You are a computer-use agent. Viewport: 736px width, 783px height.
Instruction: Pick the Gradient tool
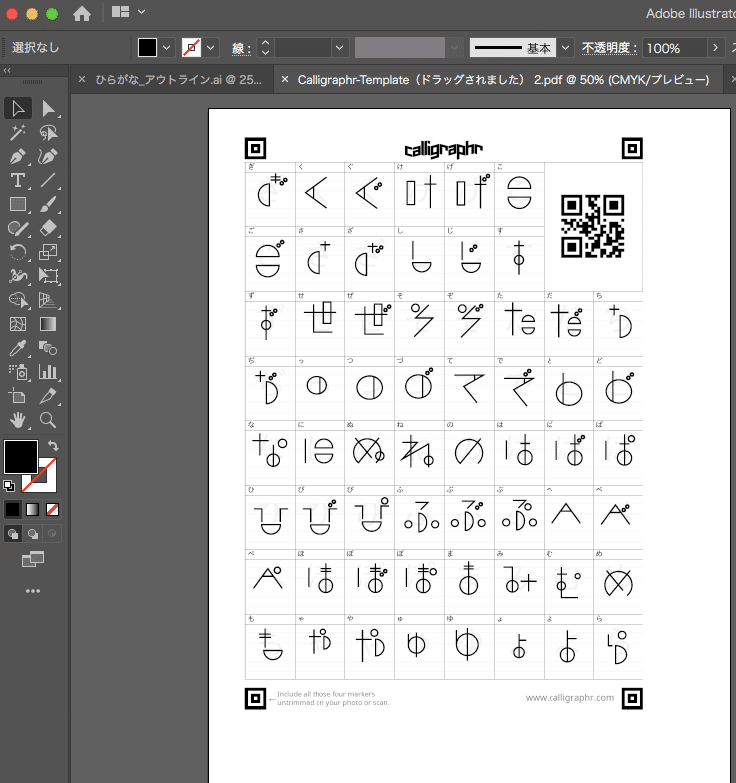tap(48, 324)
